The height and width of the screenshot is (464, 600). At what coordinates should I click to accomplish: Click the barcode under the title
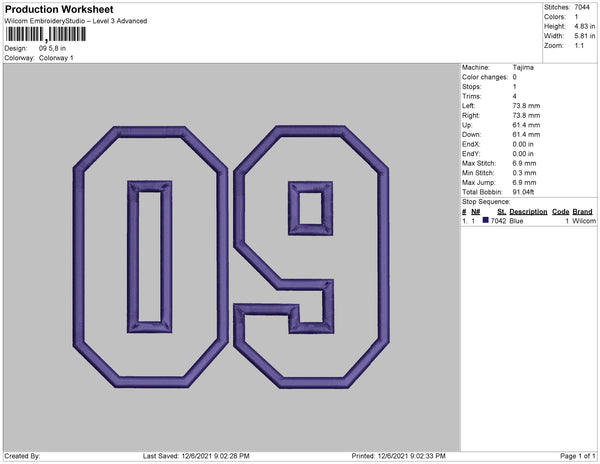43,35
